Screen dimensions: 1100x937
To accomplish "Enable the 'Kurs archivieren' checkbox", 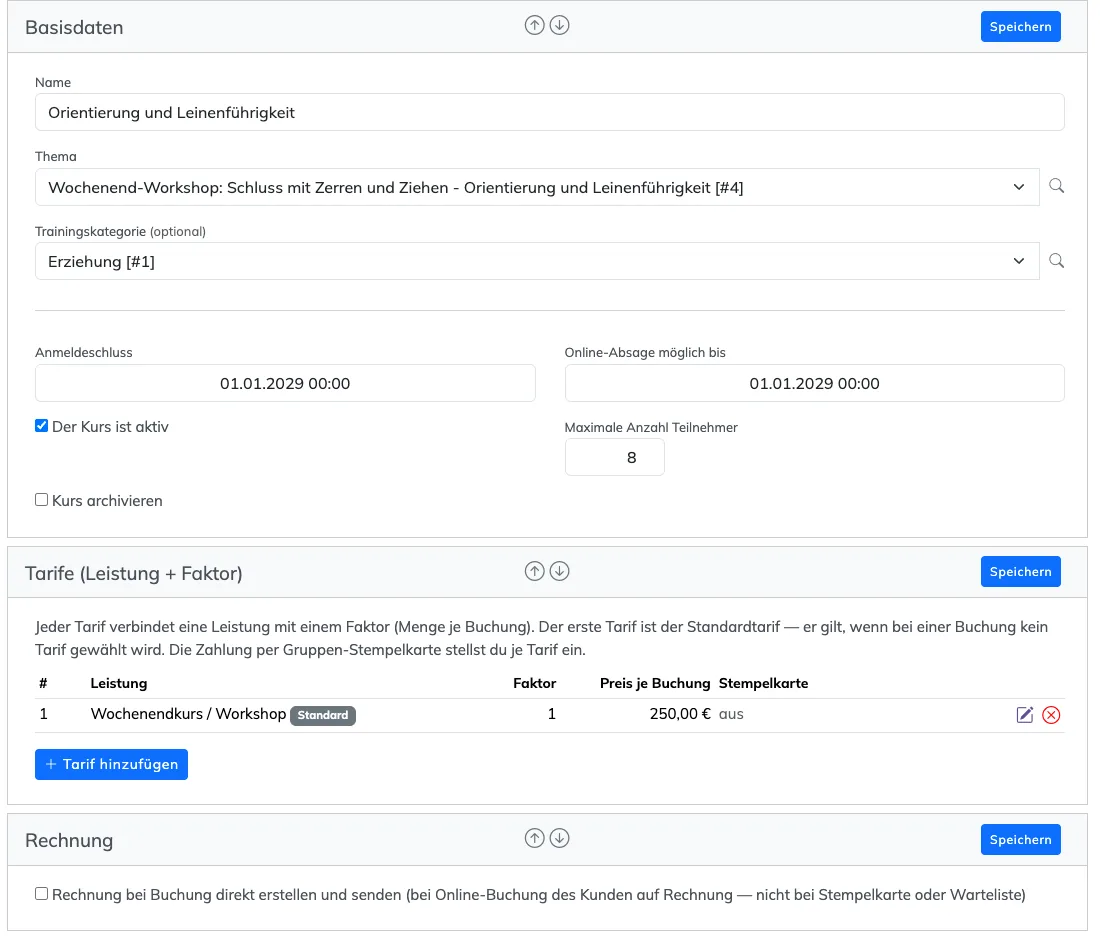I will click(x=41, y=500).
